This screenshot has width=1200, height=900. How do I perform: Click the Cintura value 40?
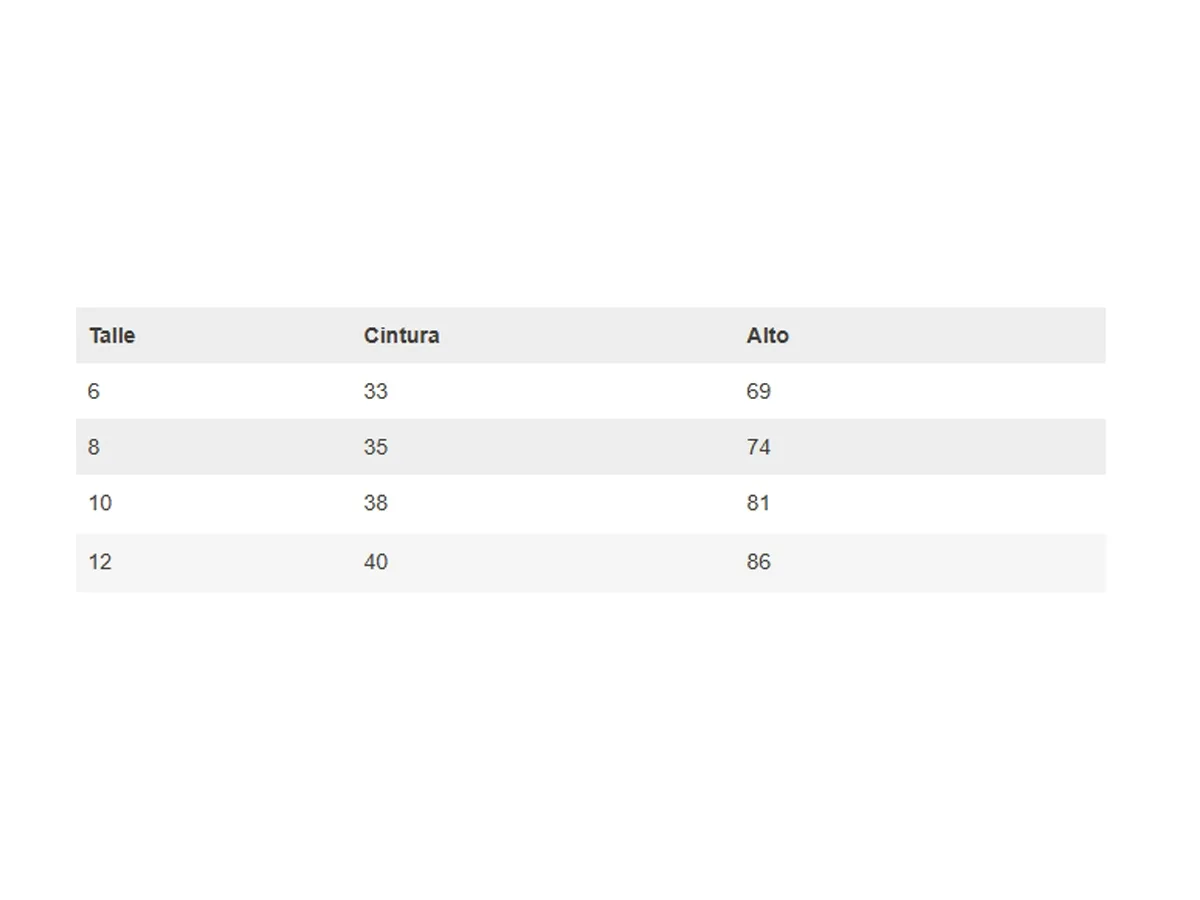[375, 562]
